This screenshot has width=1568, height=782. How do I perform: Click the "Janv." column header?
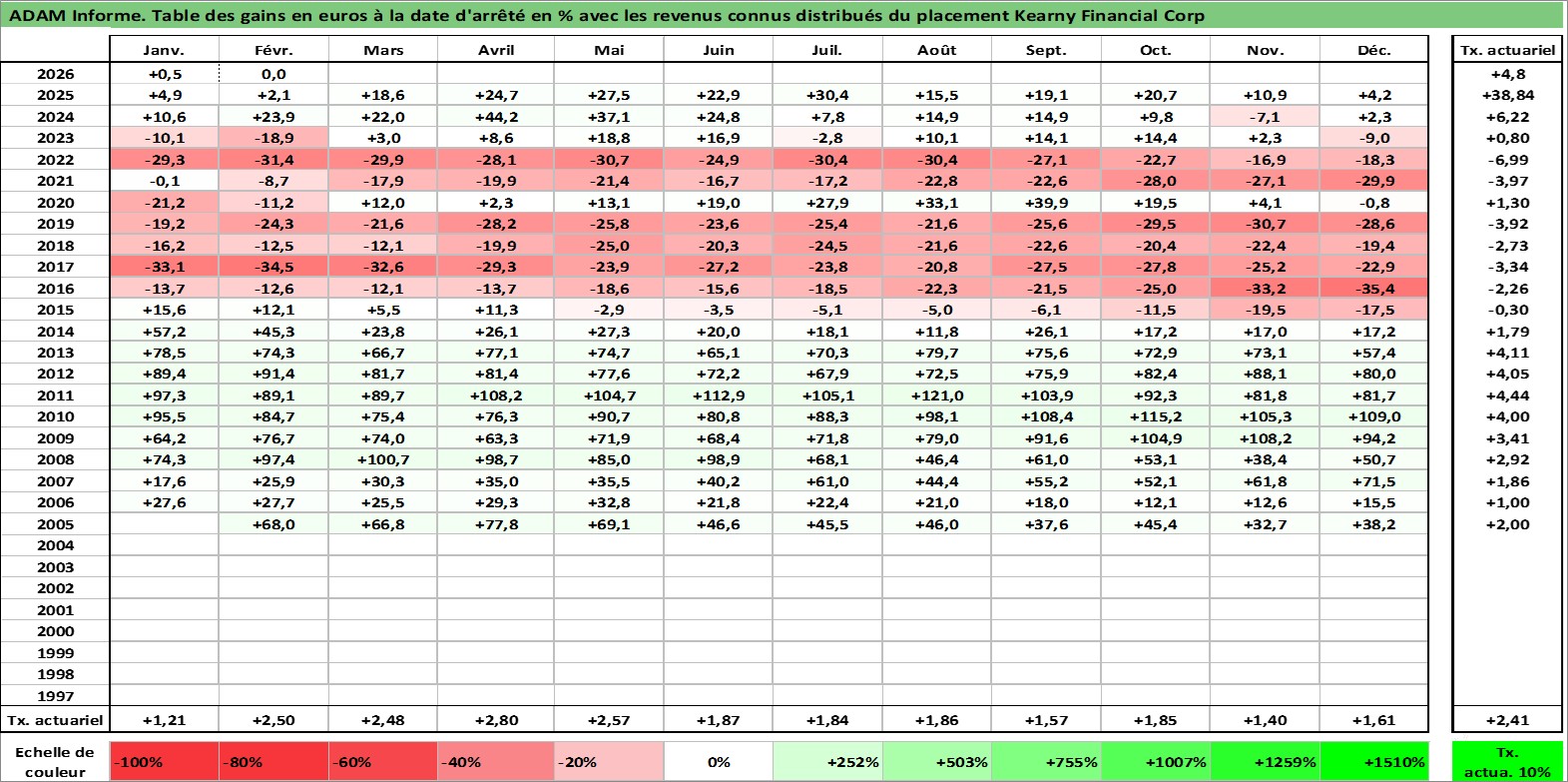165,50
